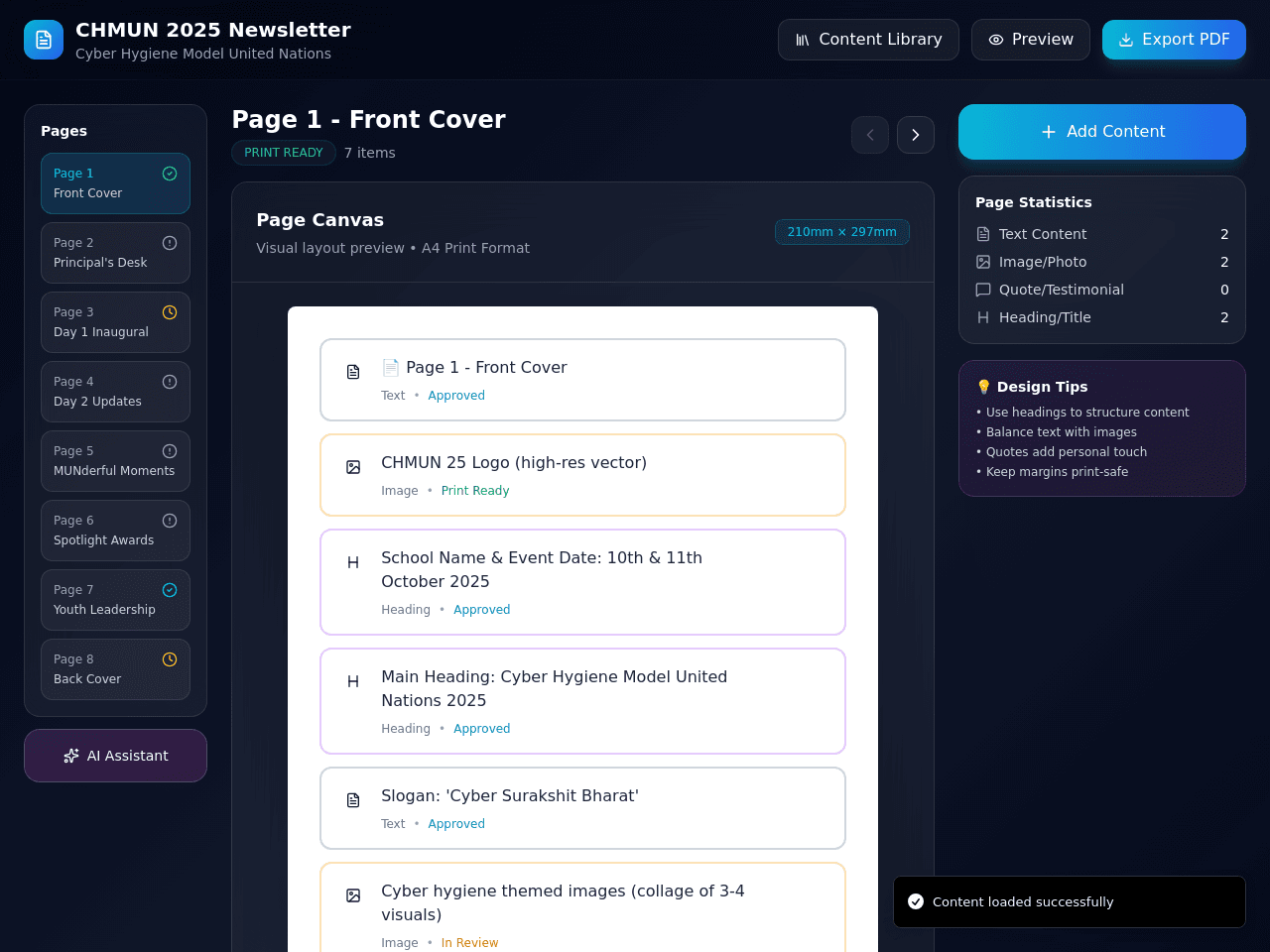The image size is (1270, 952).
Task: Click the 'Heading/Title' statistics label
Action: [1045, 317]
